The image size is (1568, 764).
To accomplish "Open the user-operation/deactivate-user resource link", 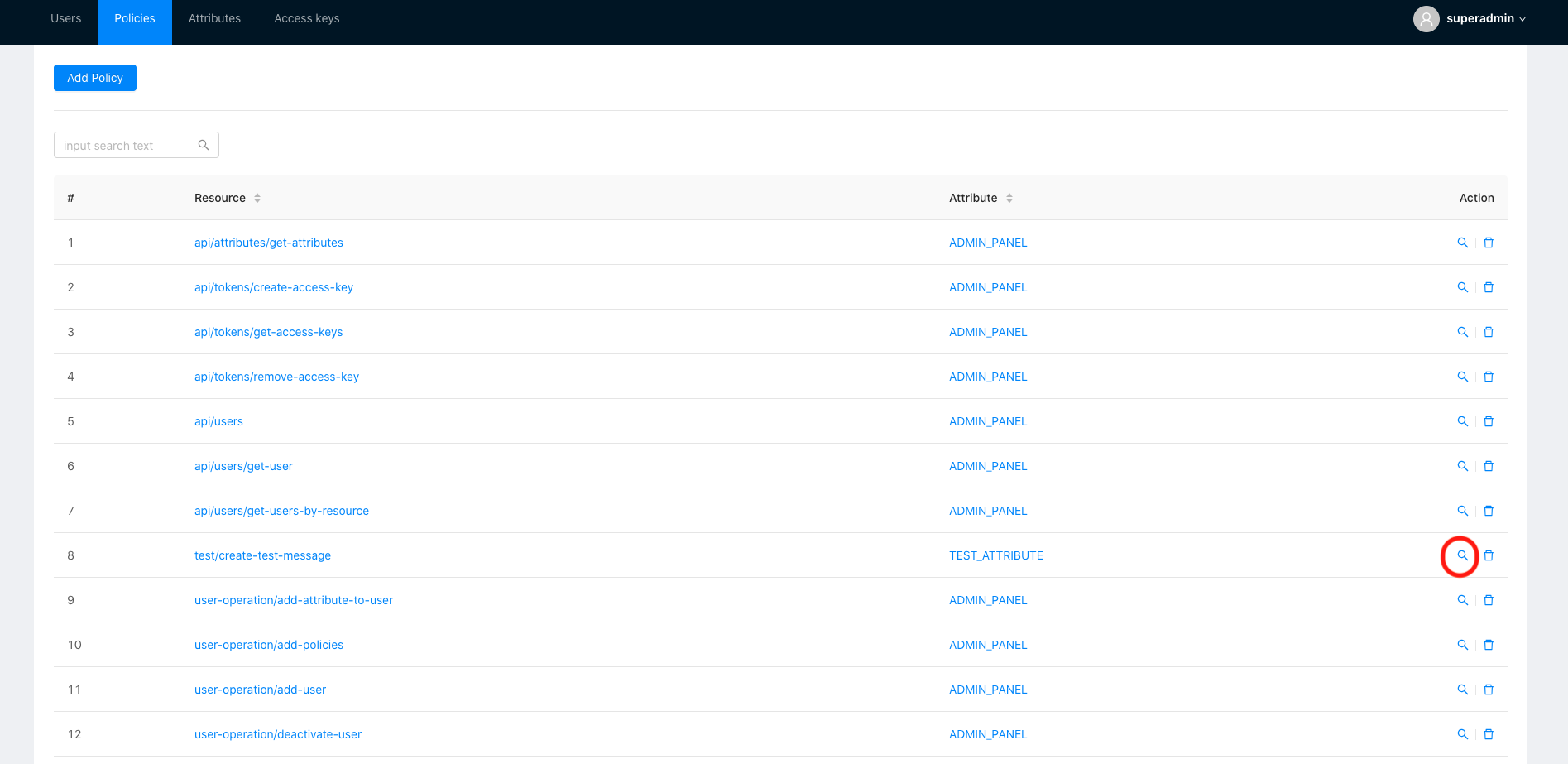I will [x=278, y=734].
